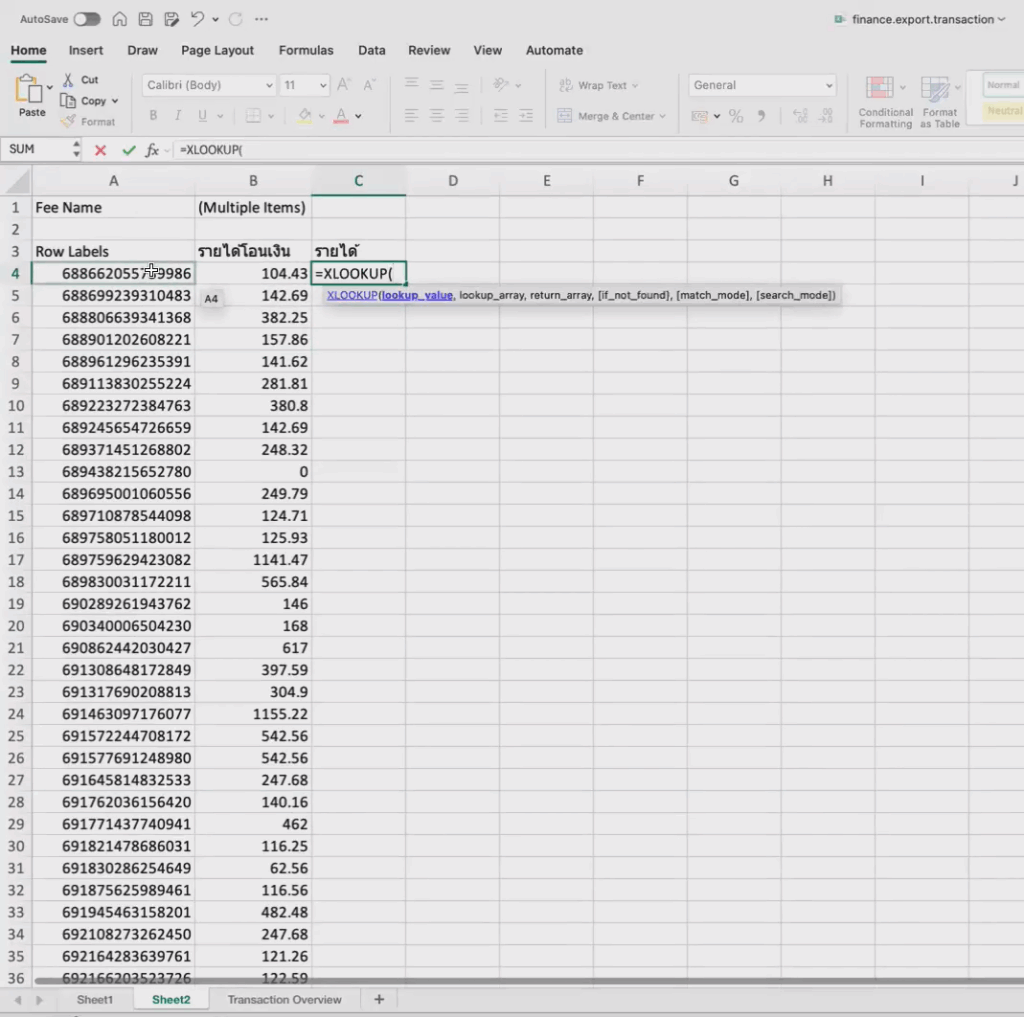Click the lookup_value link in the XLOOKUP tooltip

(x=417, y=295)
